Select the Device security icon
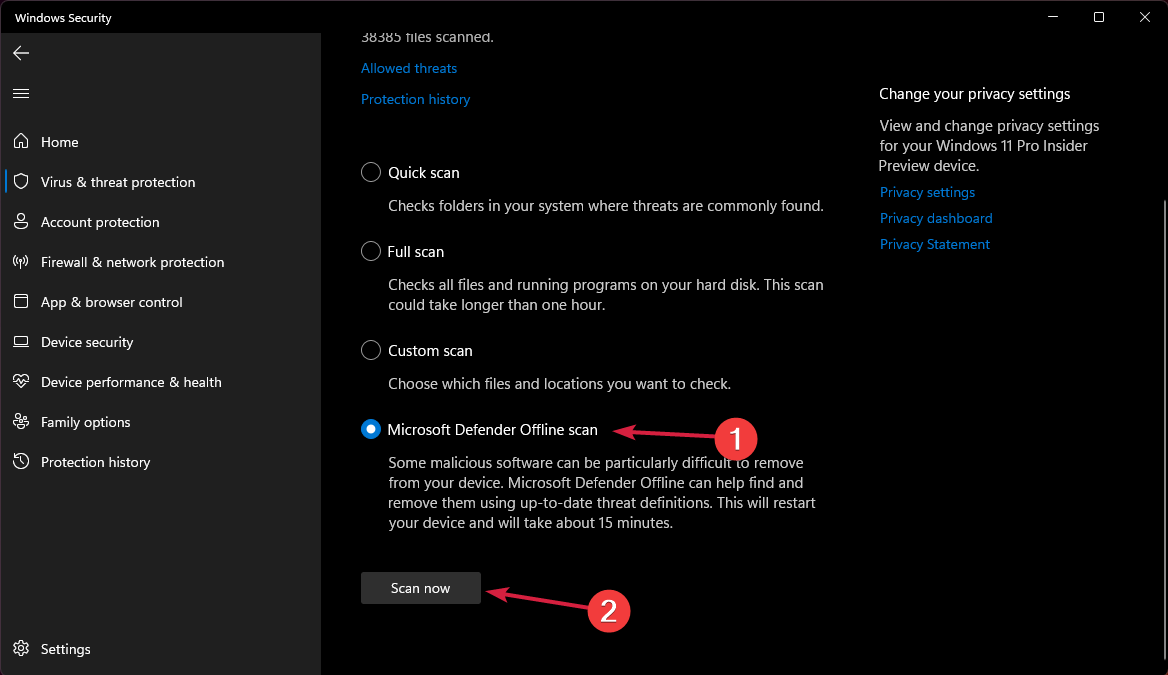Viewport: 1168px width, 675px height. coord(21,342)
